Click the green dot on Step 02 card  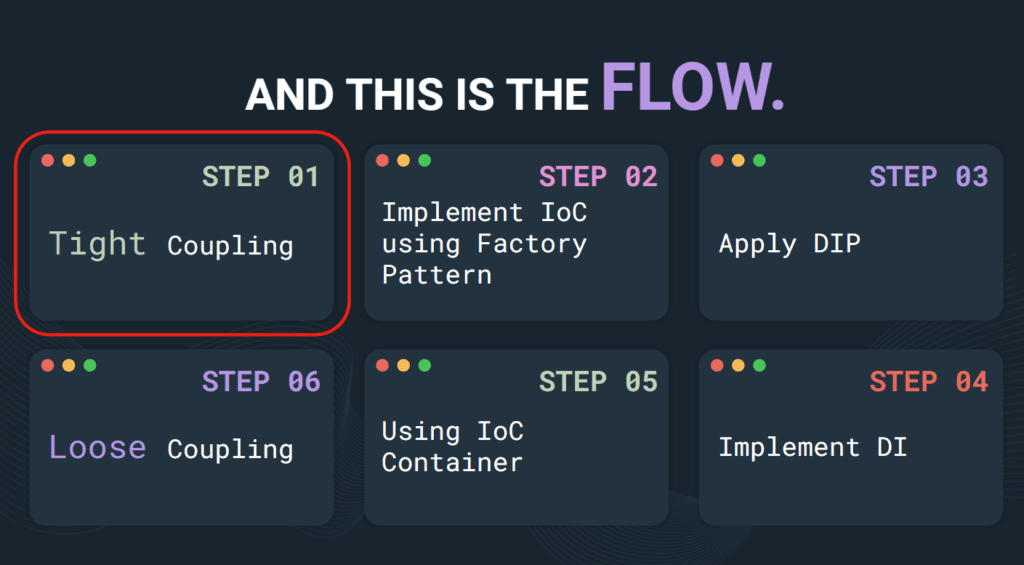[424, 161]
